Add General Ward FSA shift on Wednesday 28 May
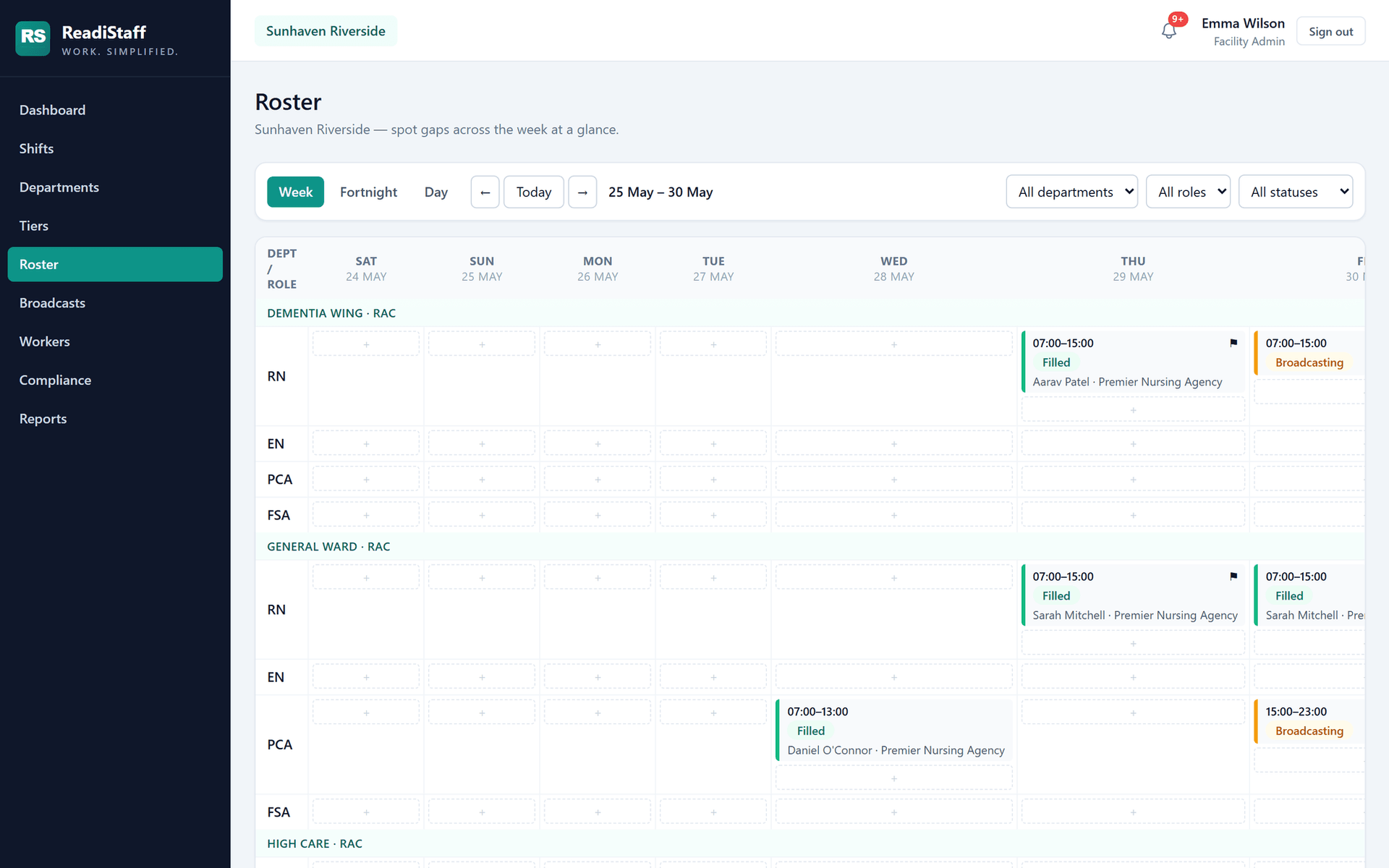Screen dimensions: 1389x868 click(894, 812)
